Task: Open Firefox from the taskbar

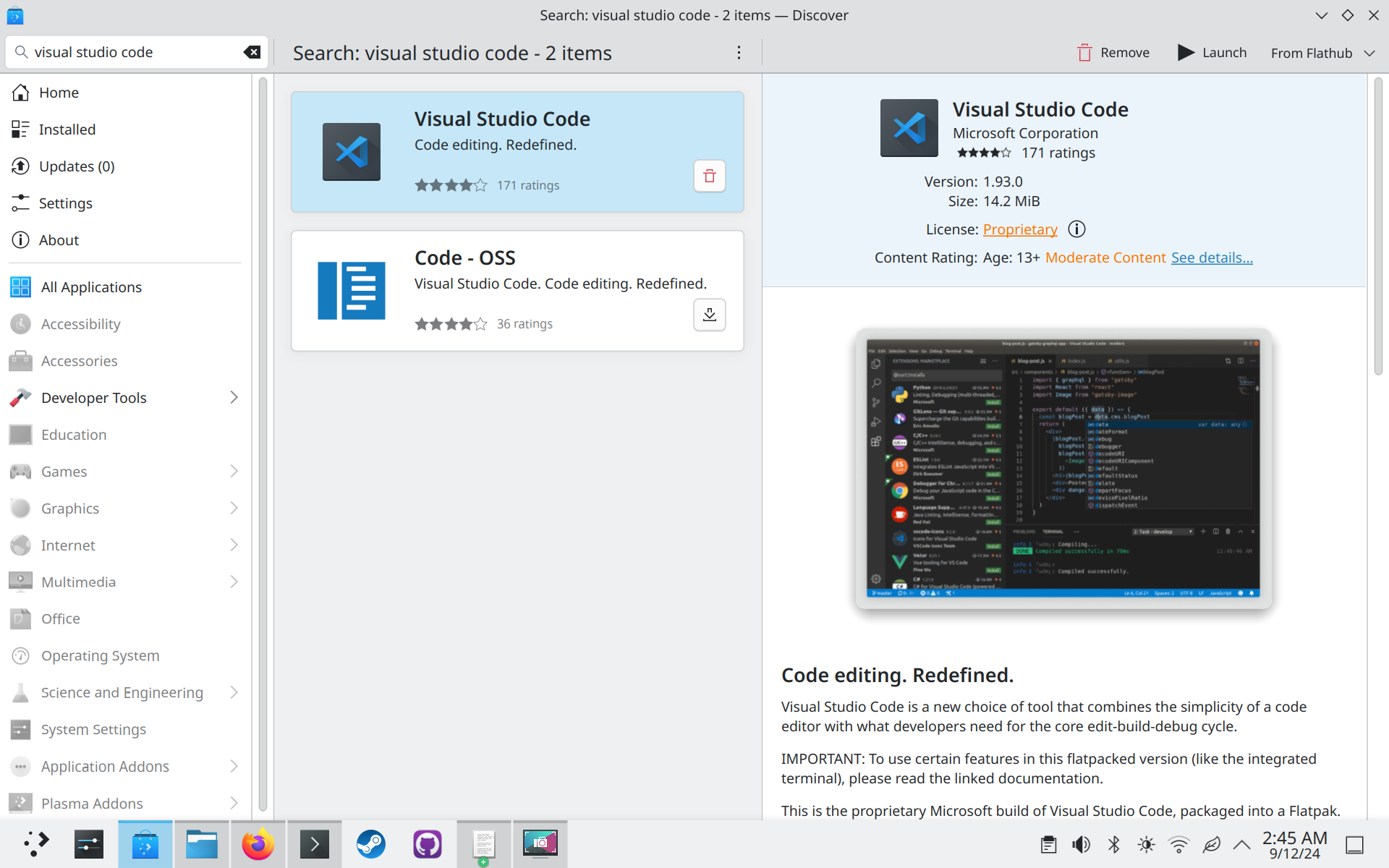Action: click(258, 844)
